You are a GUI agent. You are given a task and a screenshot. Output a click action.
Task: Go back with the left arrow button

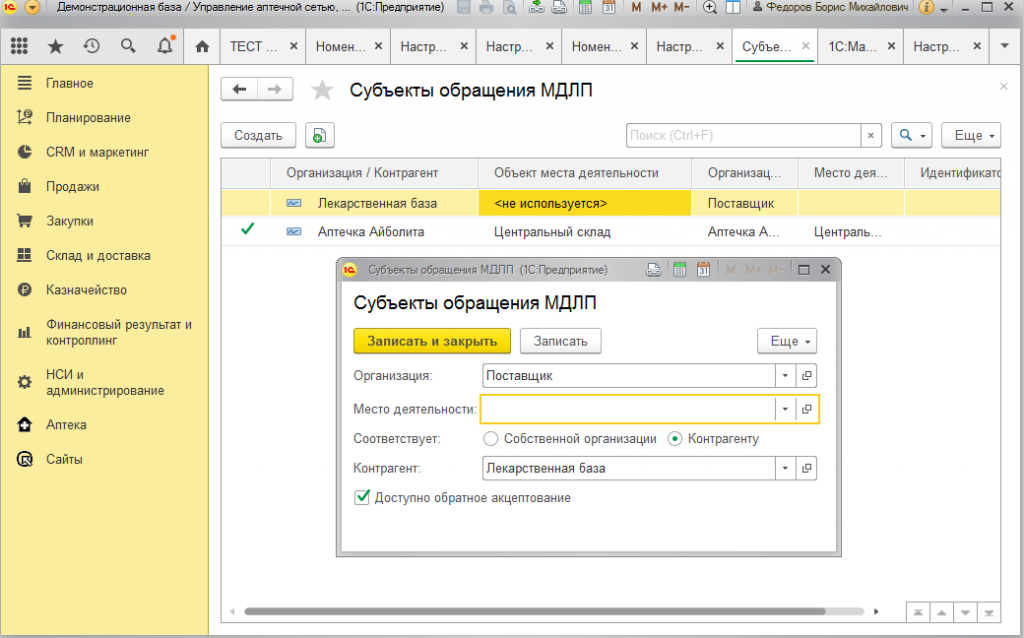click(x=239, y=89)
